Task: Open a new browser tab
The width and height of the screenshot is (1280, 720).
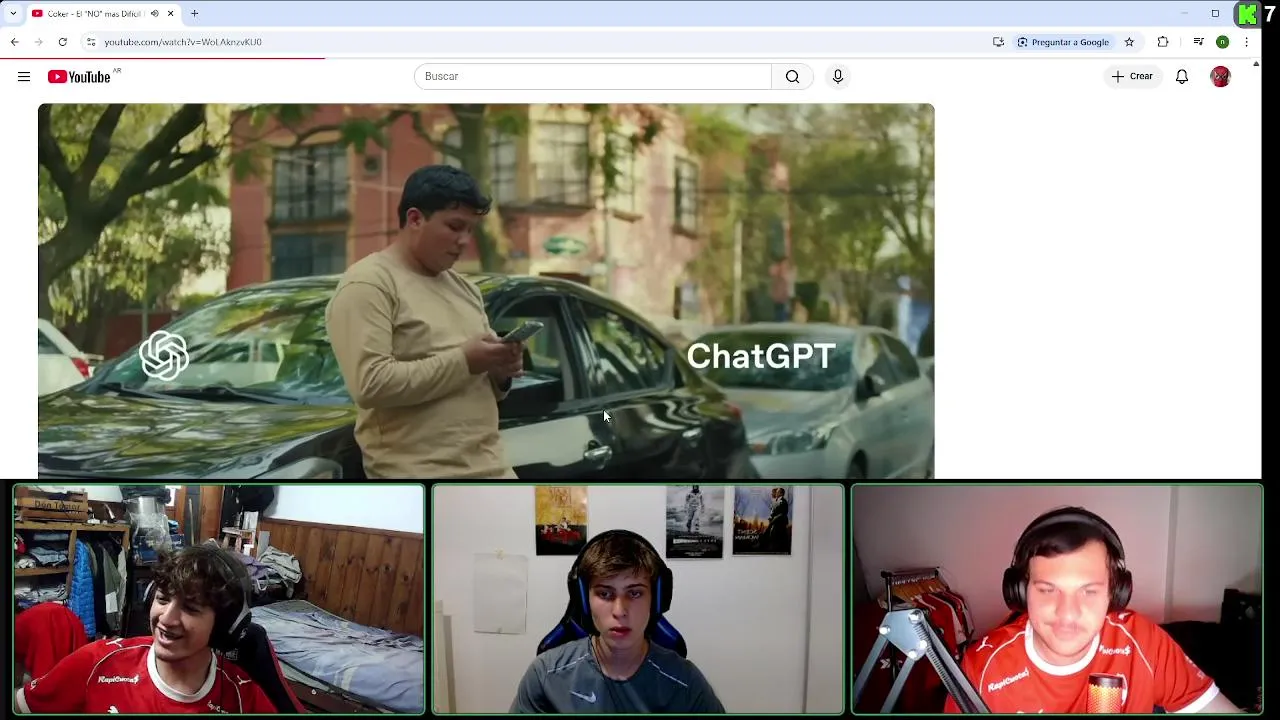Action: 195,13
